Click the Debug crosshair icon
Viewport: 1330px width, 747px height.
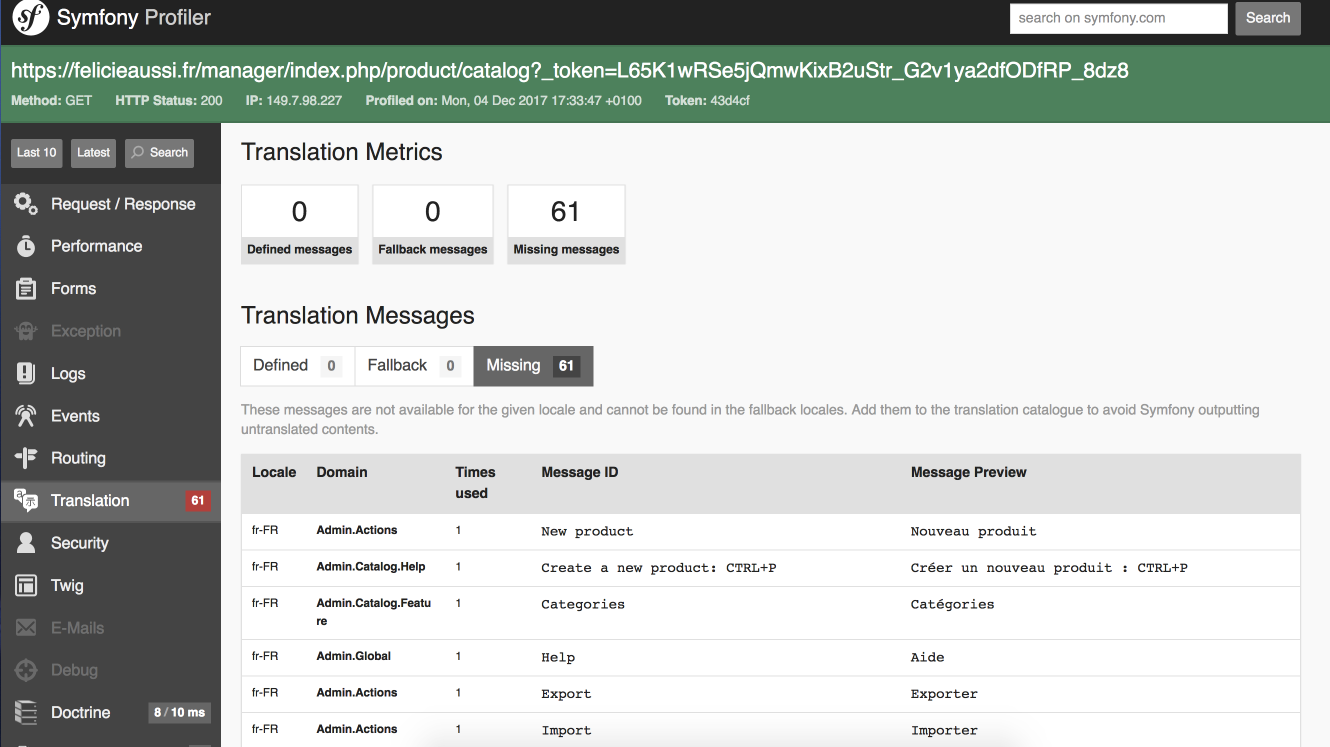pyautogui.click(x=26, y=670)
